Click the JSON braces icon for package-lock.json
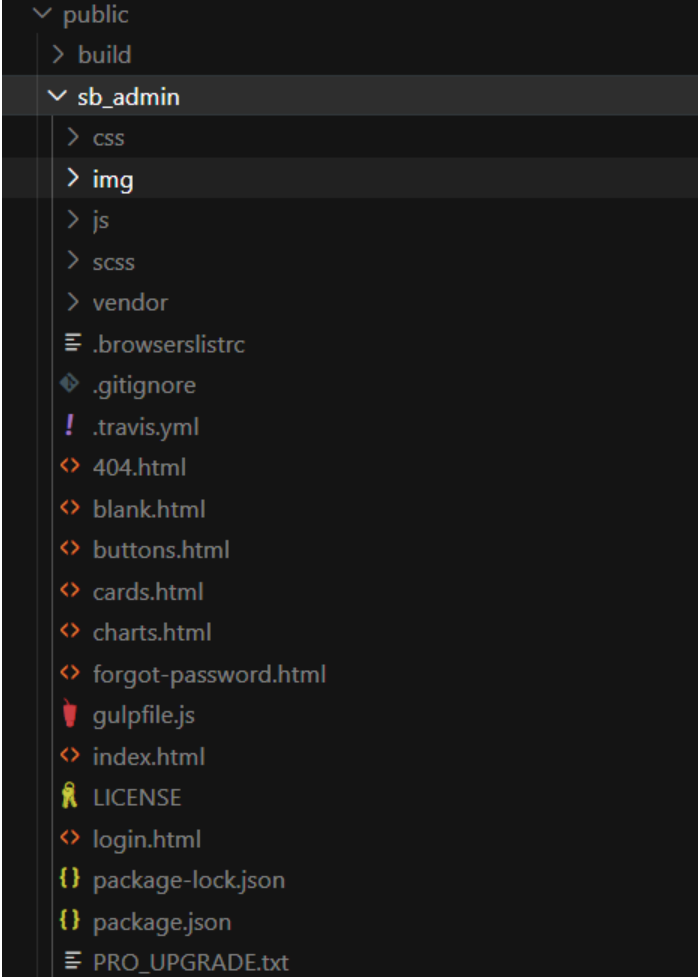698x977 pixels. click(x=69, y=880)
